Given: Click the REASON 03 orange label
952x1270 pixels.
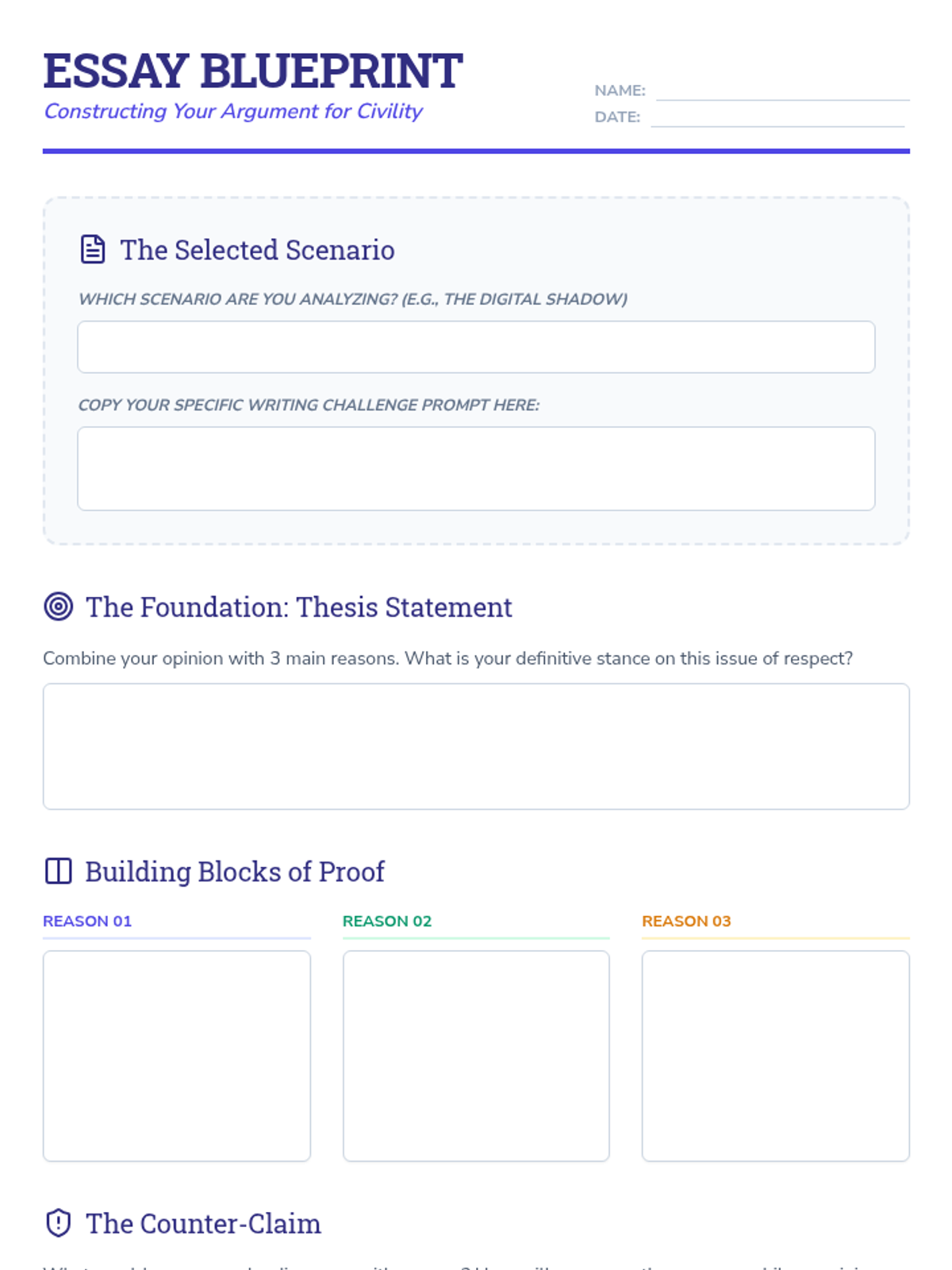Looking at the screenshot, I should click(686, 921).
